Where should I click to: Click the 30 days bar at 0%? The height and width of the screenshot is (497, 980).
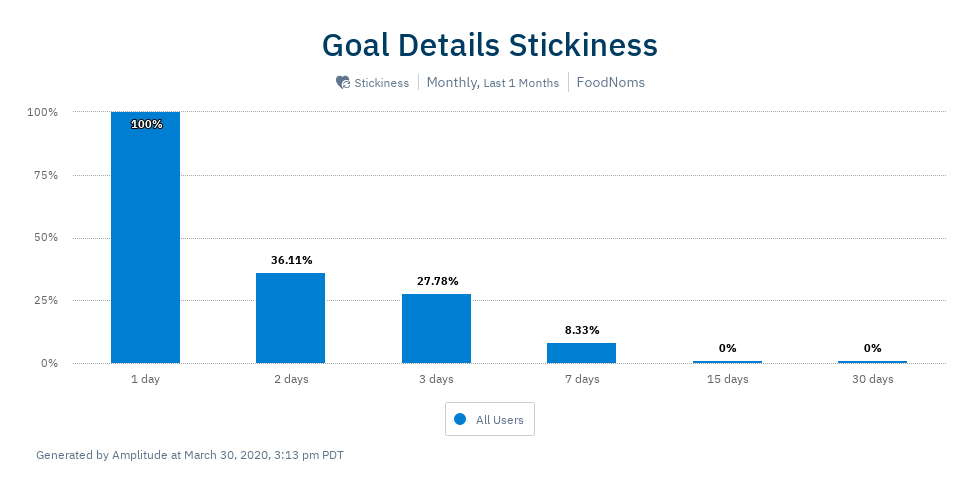[872, 362]
